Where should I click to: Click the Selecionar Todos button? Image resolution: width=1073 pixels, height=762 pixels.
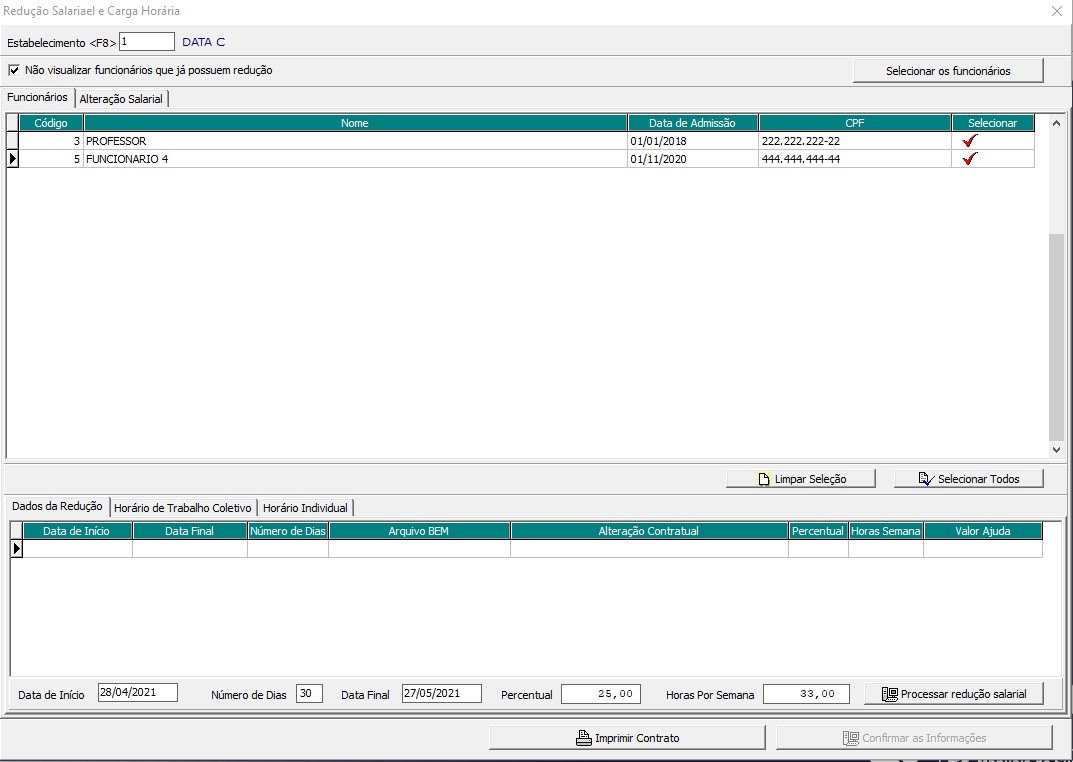969,479
